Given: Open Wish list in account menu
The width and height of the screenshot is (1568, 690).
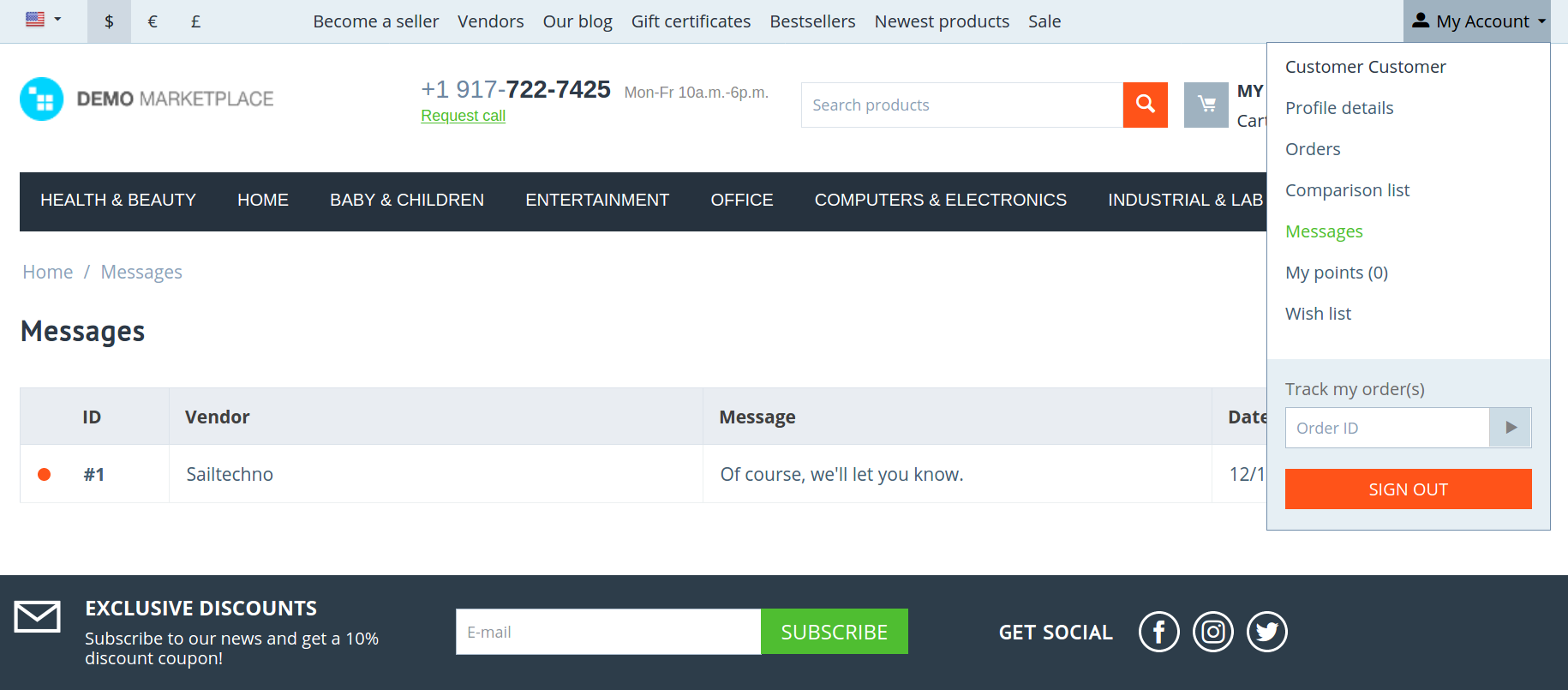Looking at the screenshot, I should coord(1318,314).
